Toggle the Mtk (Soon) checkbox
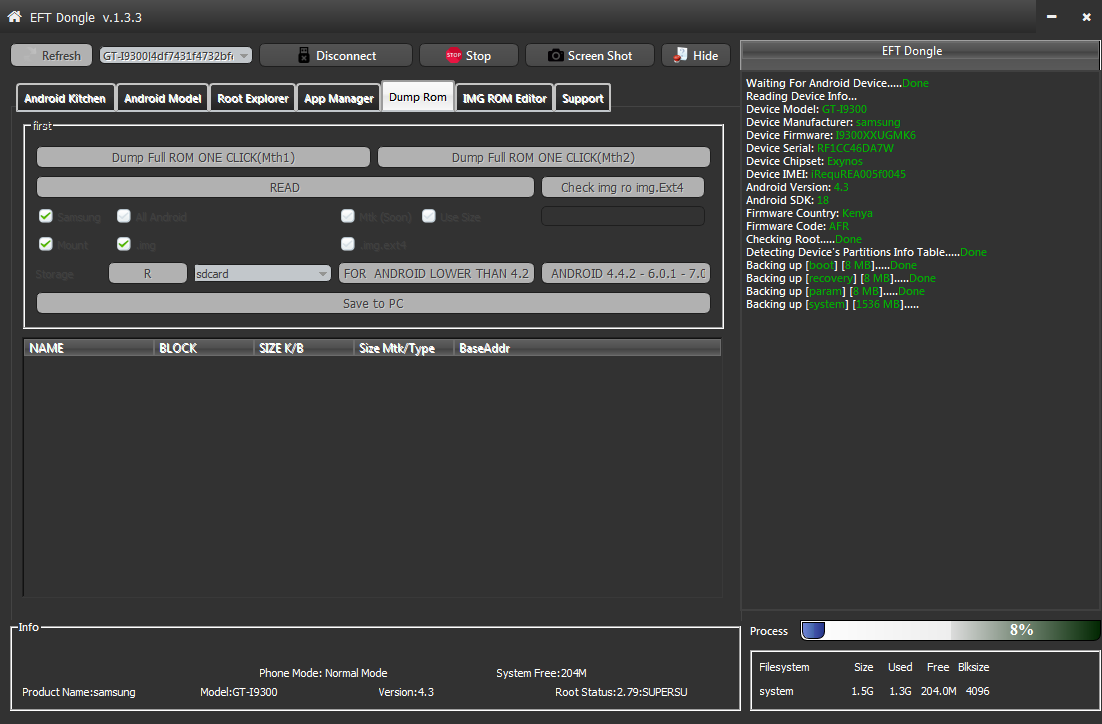Screen dimensions: 1102x724 (x=347, y=216)
